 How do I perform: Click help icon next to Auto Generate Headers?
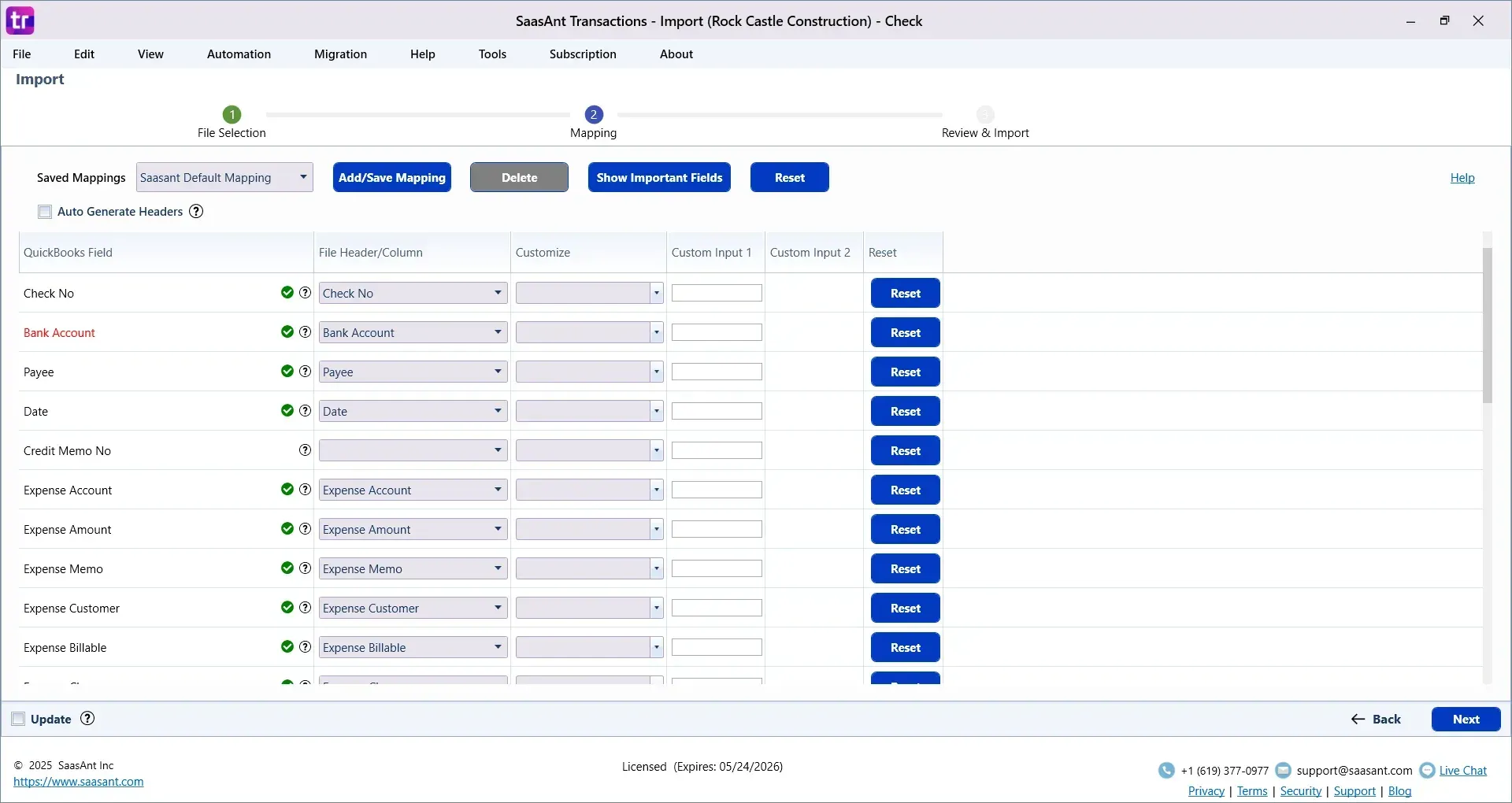[x=196, y=211]
